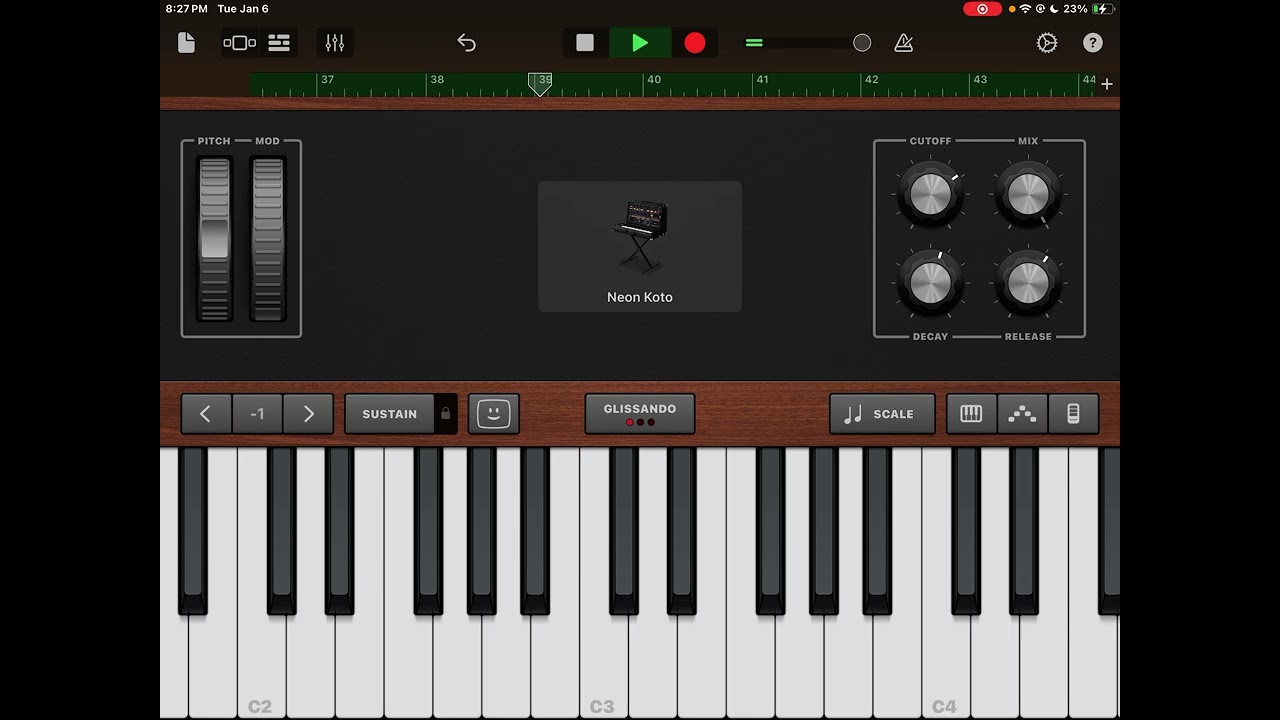The width and height of the screenshot is (1280, 720).
Task: Click the Mix knob
Action: [x=1028, y=194]
